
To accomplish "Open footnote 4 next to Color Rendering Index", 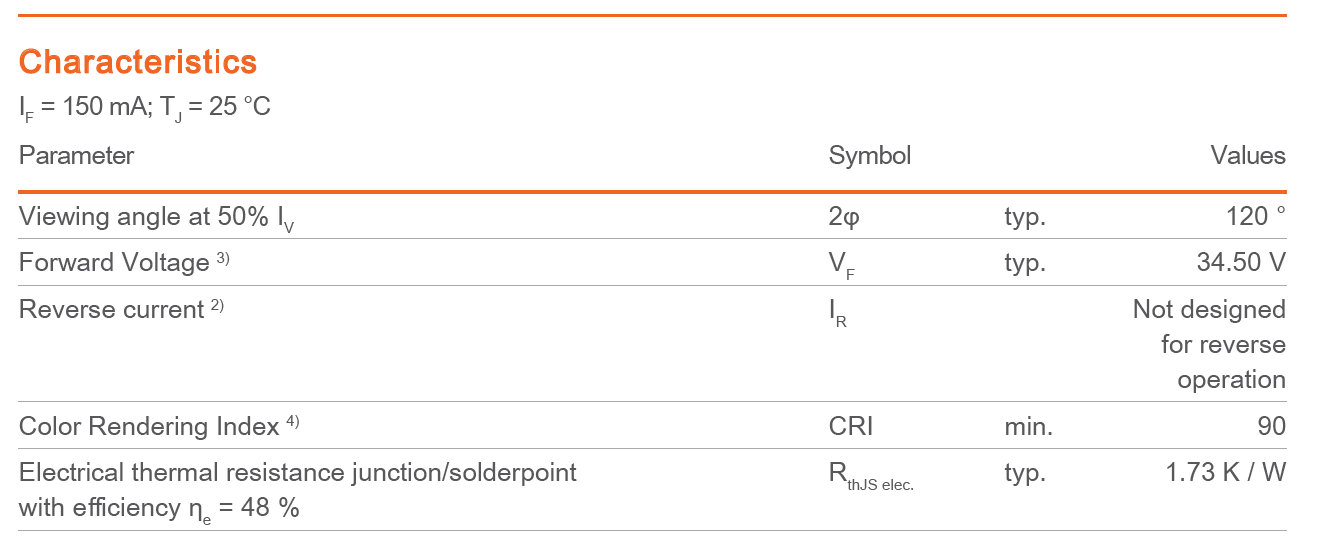I will coord(292,421).
